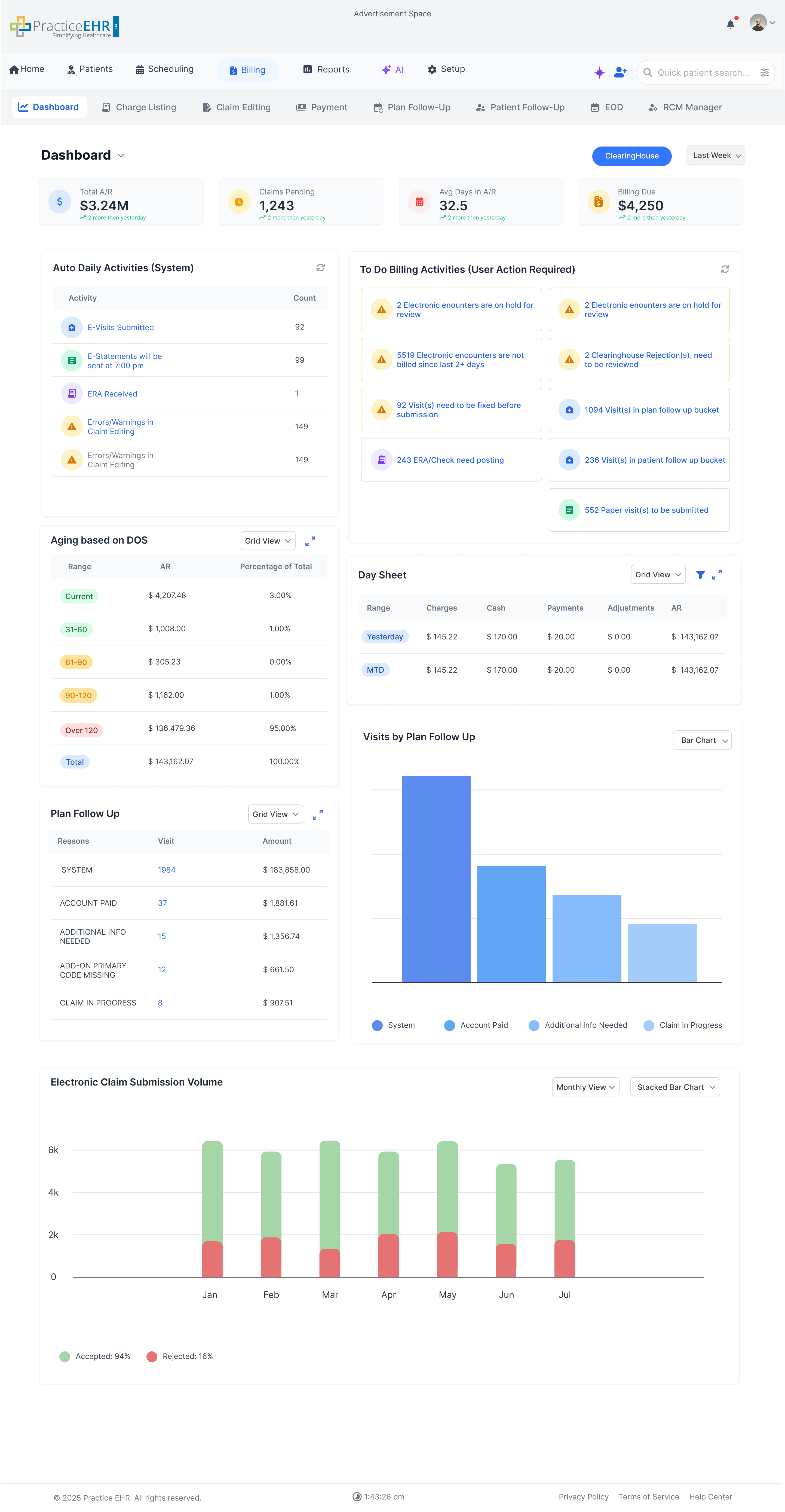View the 1984 SYSTEM visits link
The image size is (785, 1512).
(167, 870)
